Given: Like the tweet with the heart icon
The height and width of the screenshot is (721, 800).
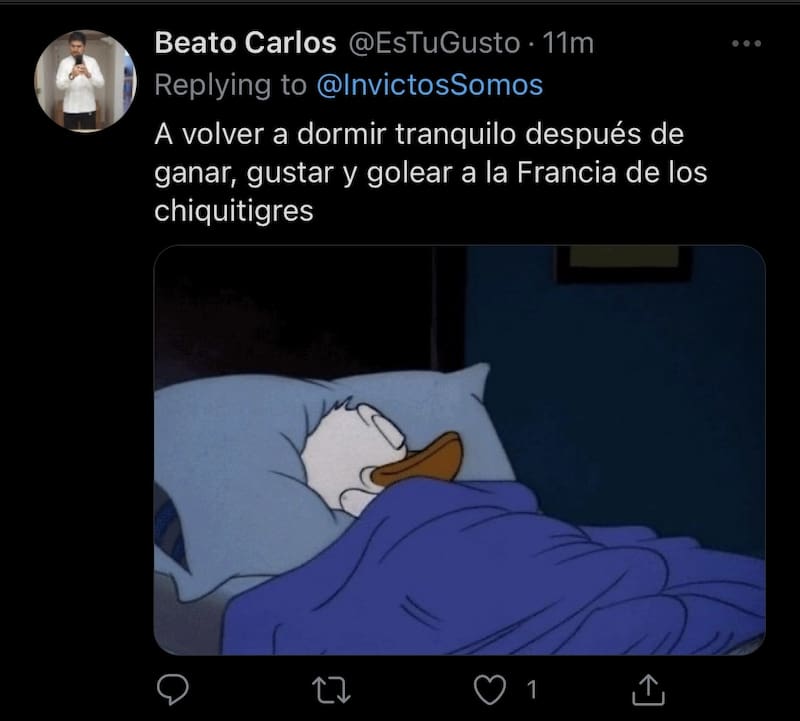Looking at the screenshot, I should point(490,689).
